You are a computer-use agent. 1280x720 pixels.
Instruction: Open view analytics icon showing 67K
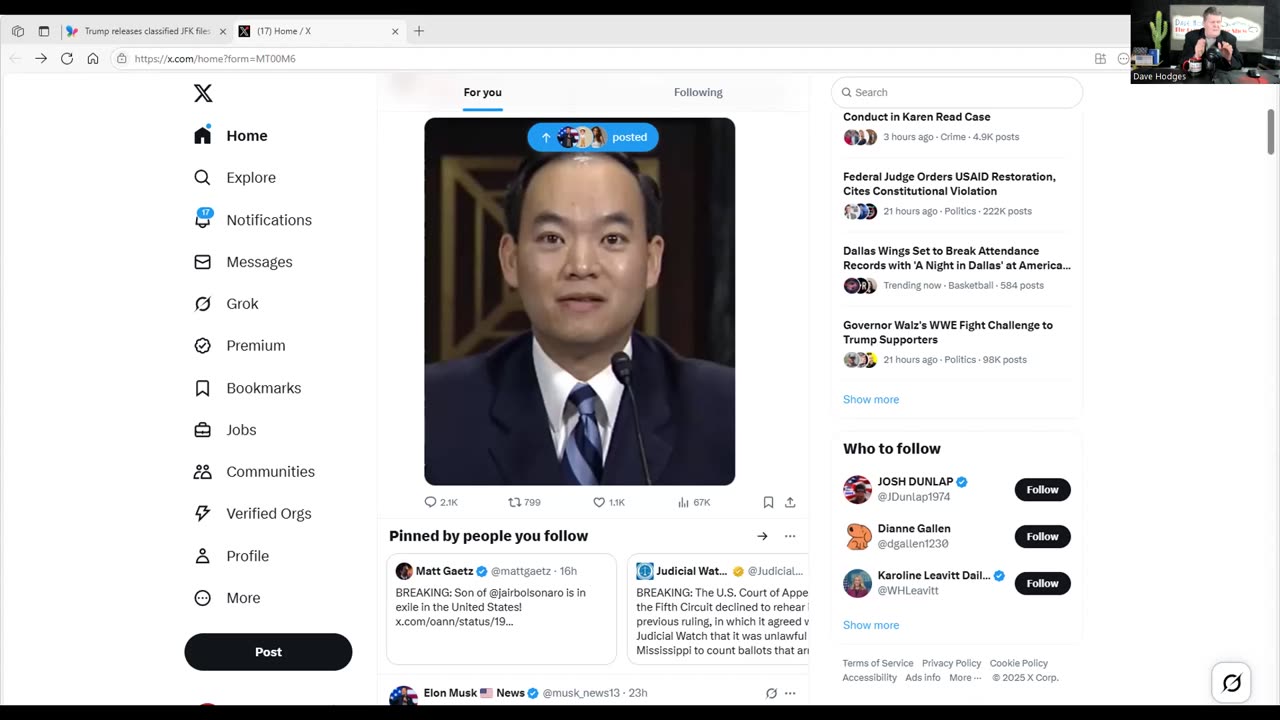tap(693, 502)
